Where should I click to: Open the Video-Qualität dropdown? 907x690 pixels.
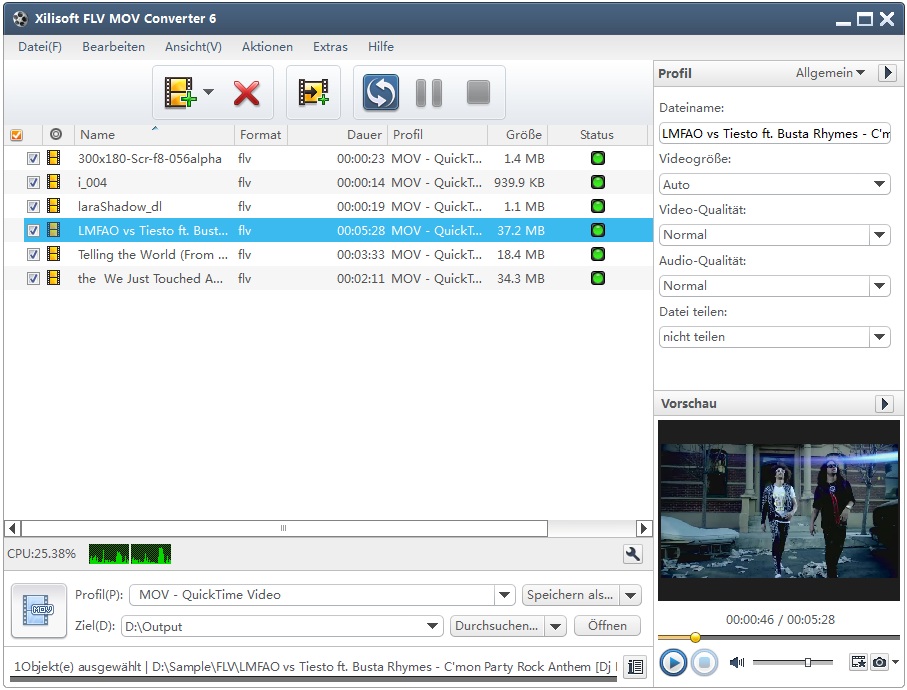(774, 235)
